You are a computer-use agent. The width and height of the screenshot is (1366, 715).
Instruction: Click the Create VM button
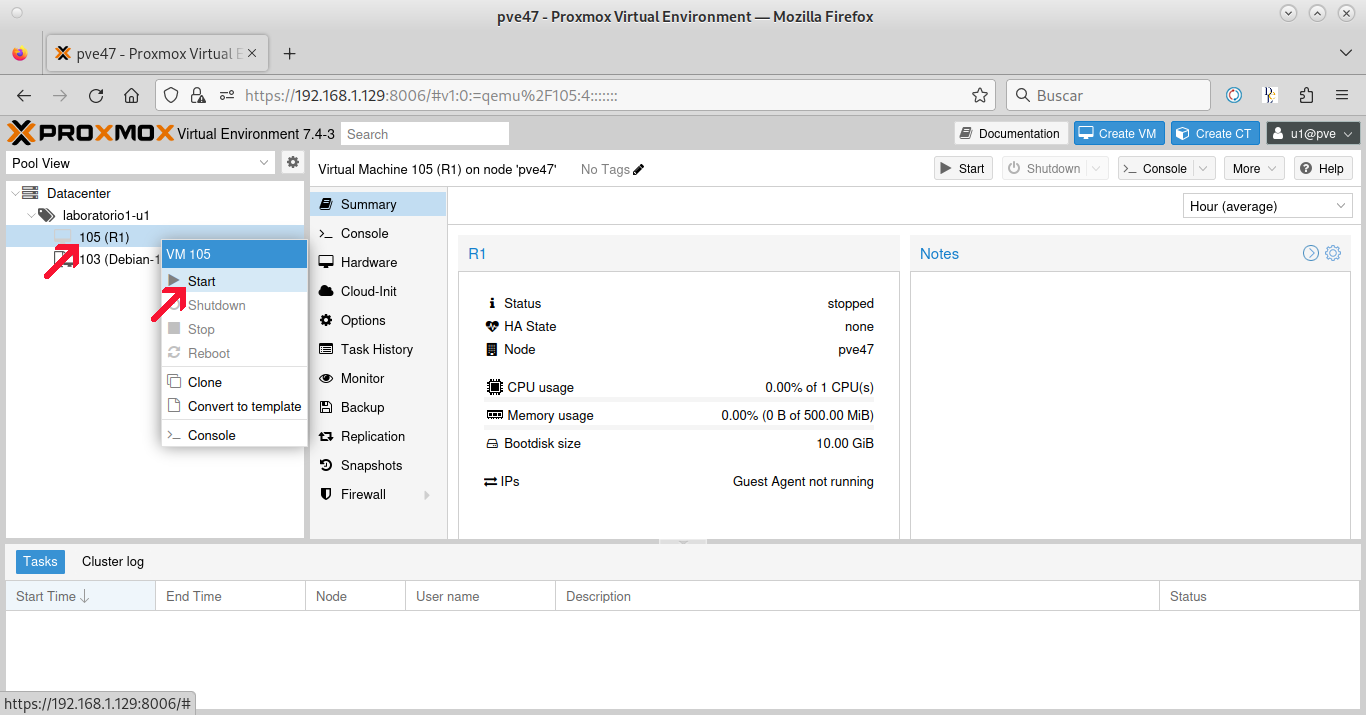1118,133
